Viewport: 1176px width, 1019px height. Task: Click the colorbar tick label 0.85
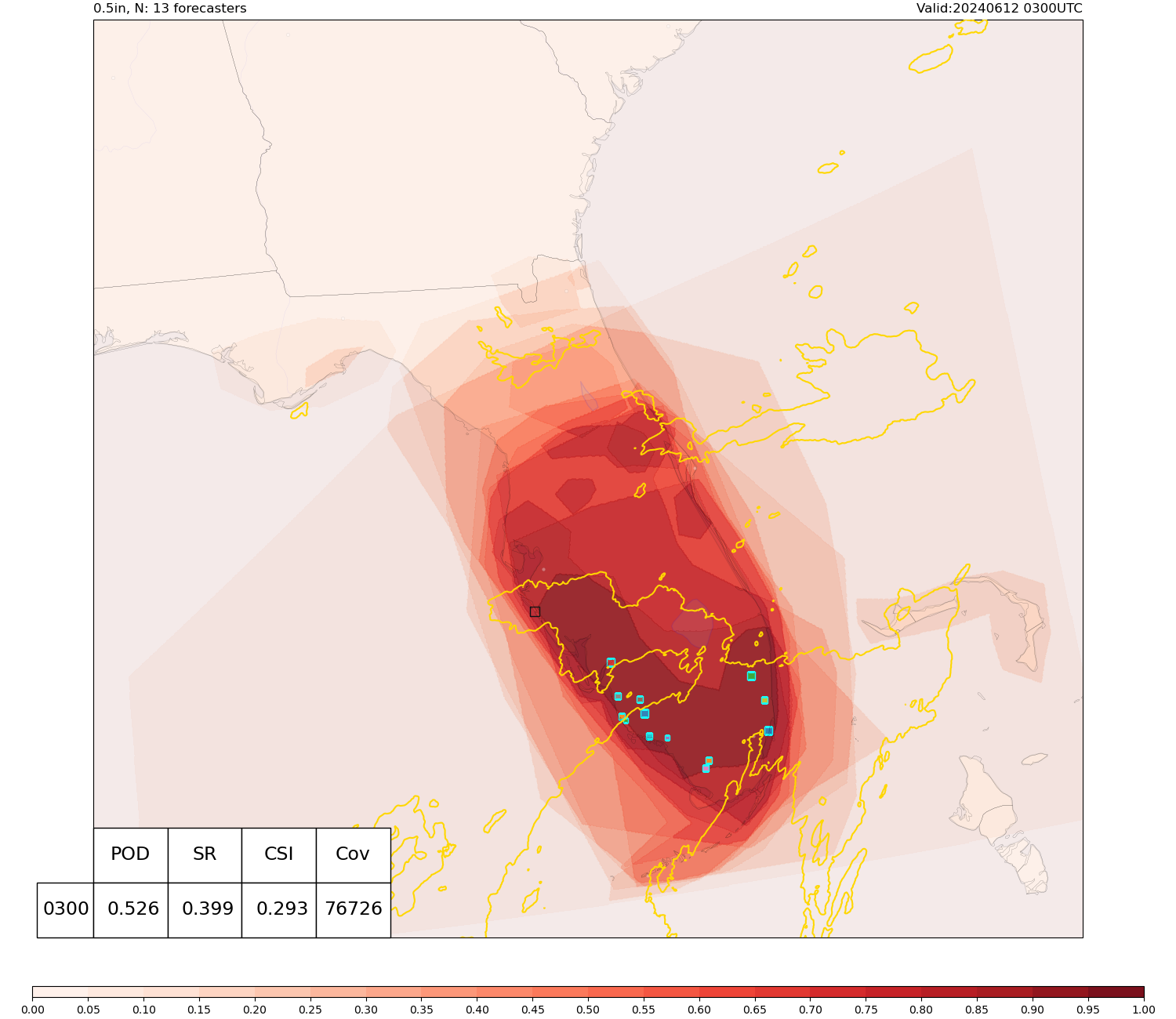978,1010
